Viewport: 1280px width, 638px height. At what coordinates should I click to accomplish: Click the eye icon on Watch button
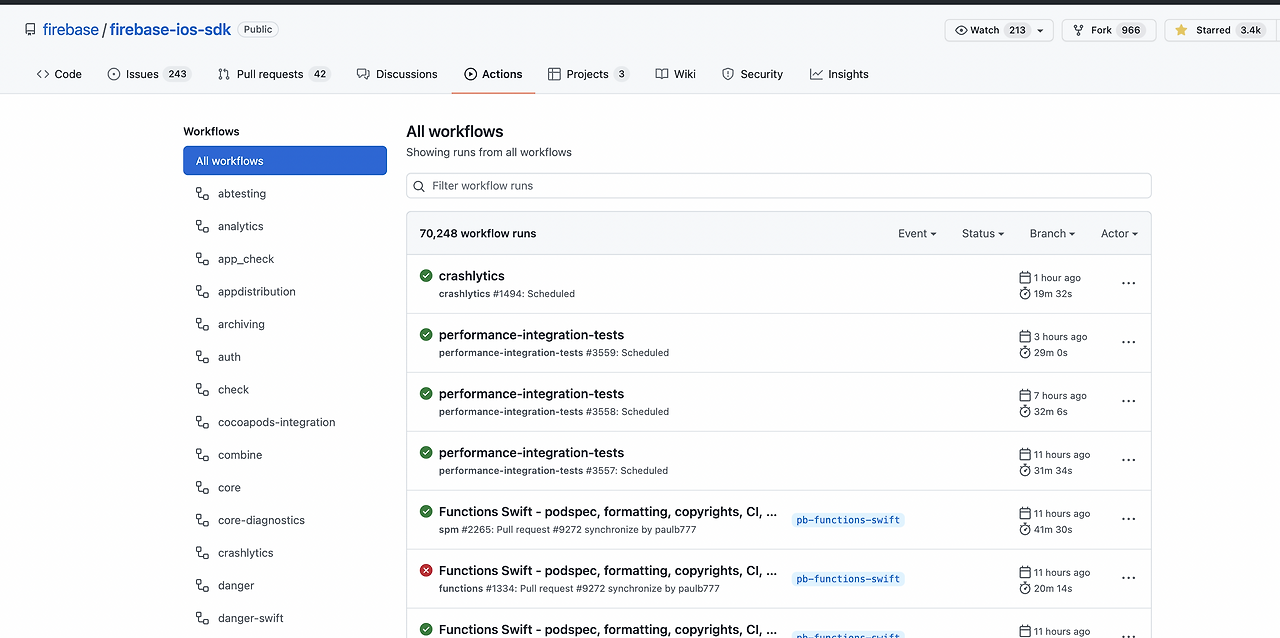pos(961,30)
